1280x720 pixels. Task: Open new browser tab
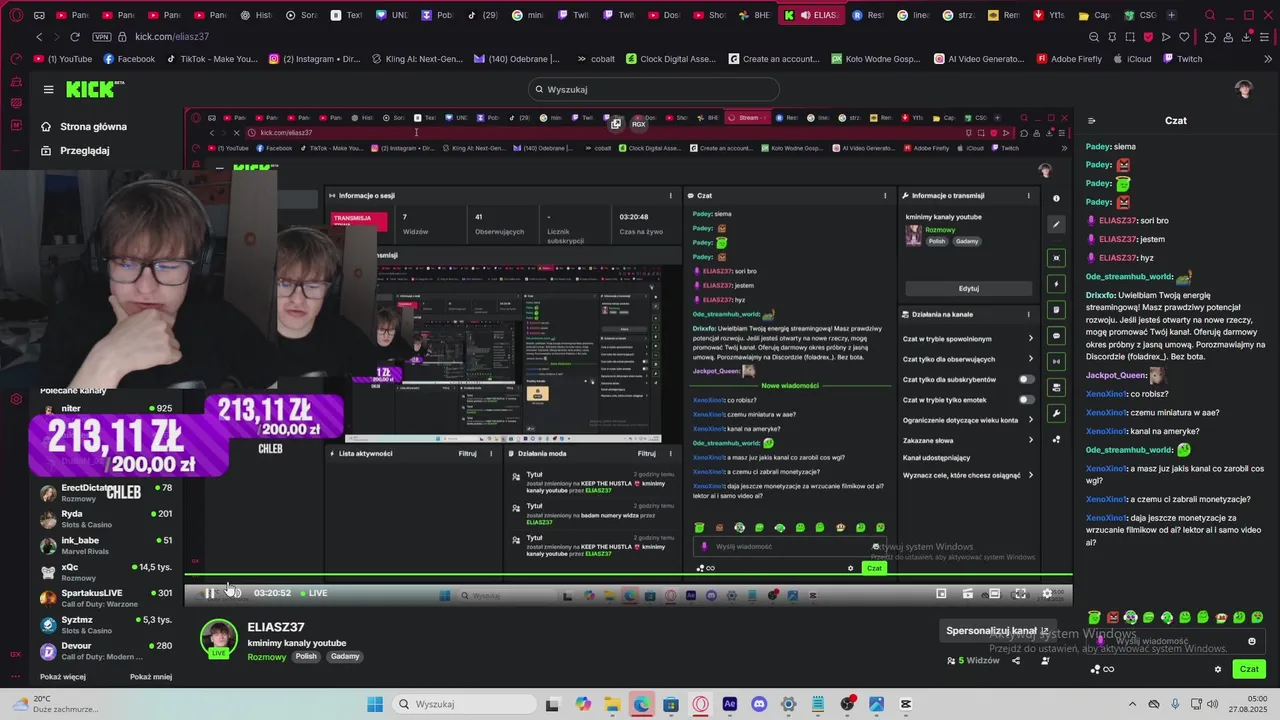point(1171,15)
